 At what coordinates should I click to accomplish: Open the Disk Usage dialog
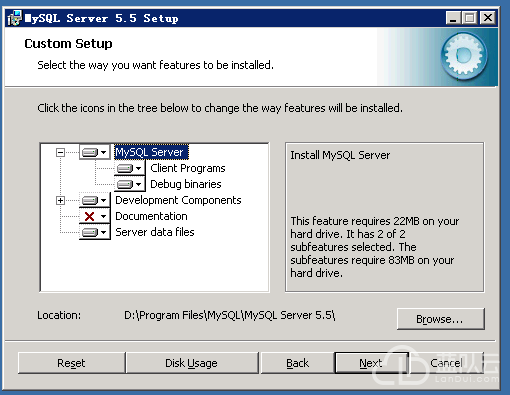(192, 363)
